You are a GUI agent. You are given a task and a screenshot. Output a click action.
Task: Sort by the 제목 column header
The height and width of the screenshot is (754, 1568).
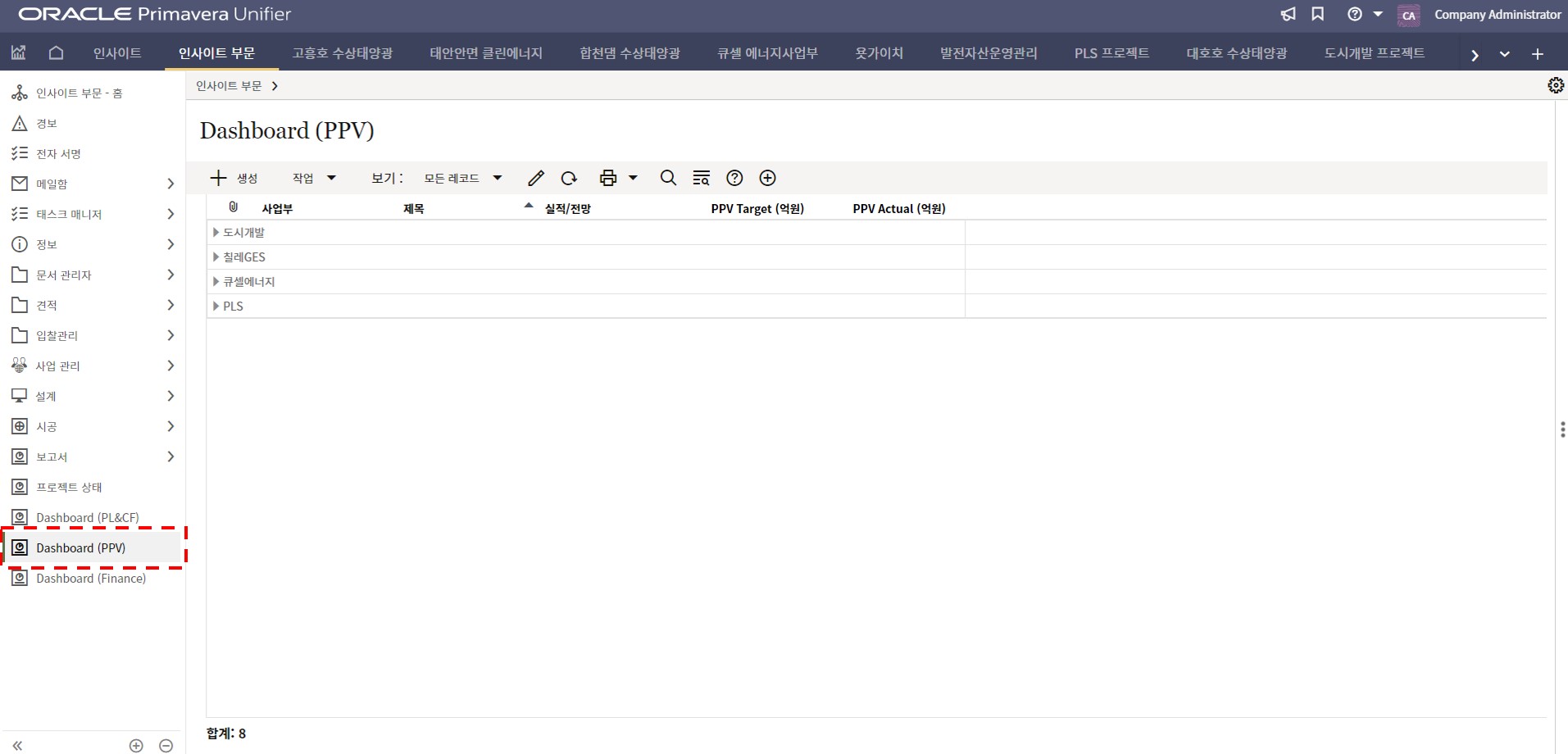tap(413, 209)
